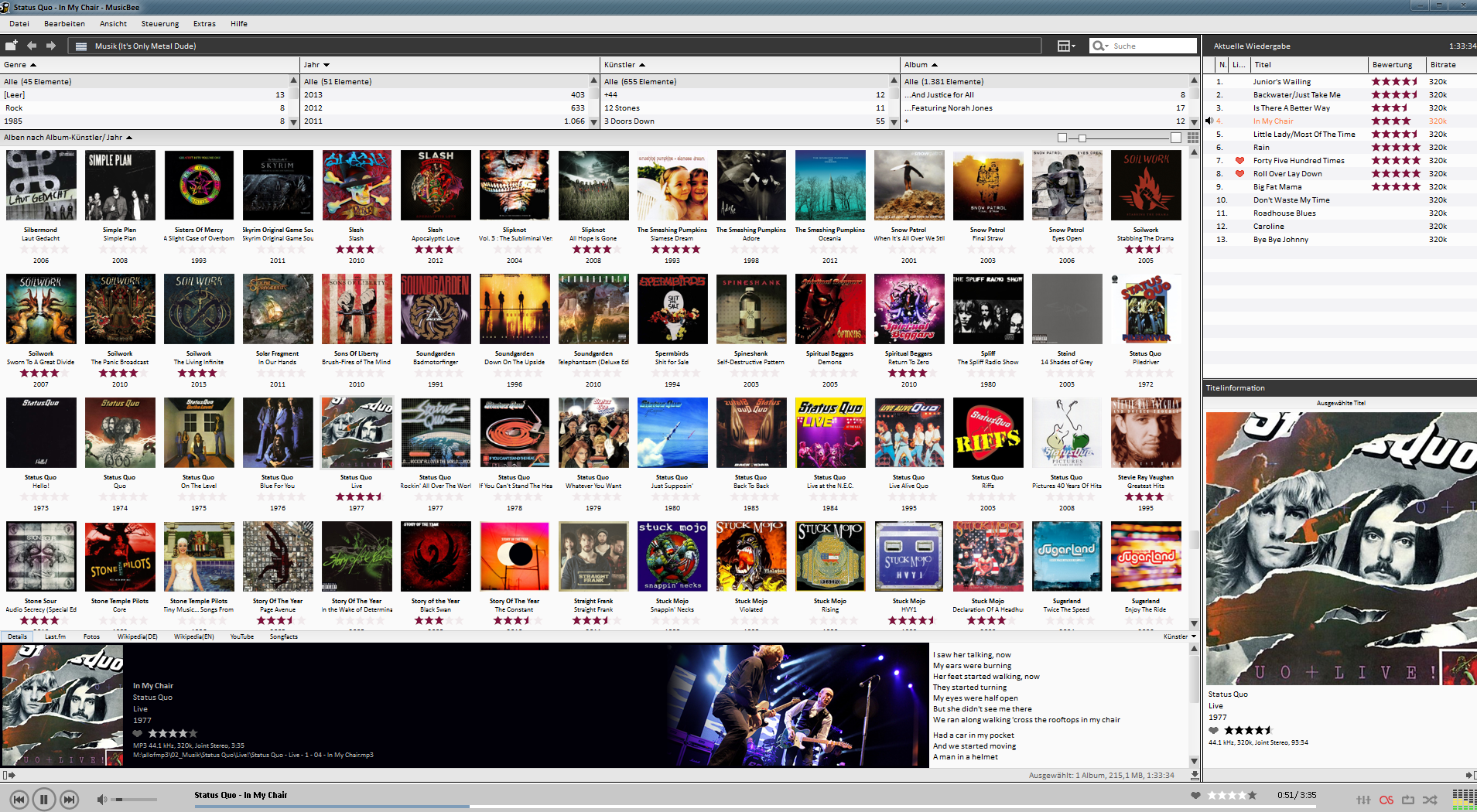
Task: Open the Bearbeiten menu
Action: tap(64, 24)
